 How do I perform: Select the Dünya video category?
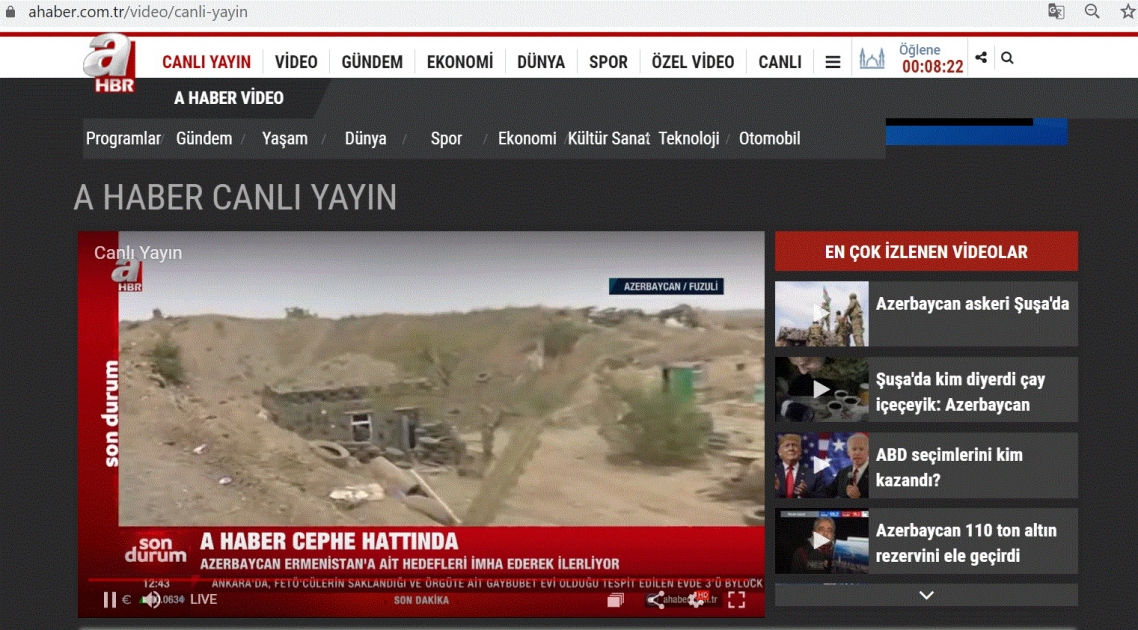pyautogui.click(x=365, y=139)
